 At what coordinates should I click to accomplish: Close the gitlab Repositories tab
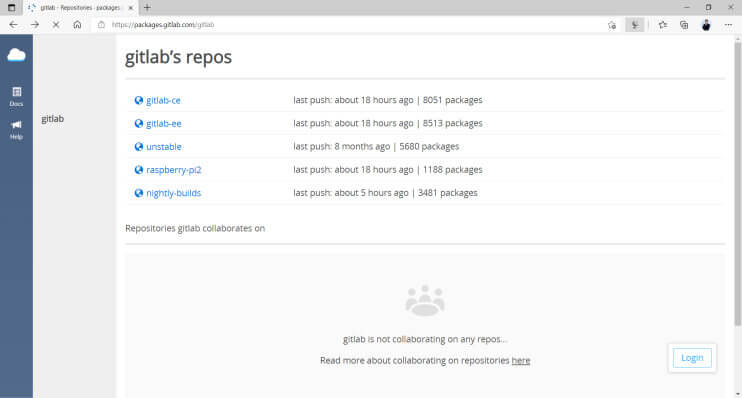point(131,8)
